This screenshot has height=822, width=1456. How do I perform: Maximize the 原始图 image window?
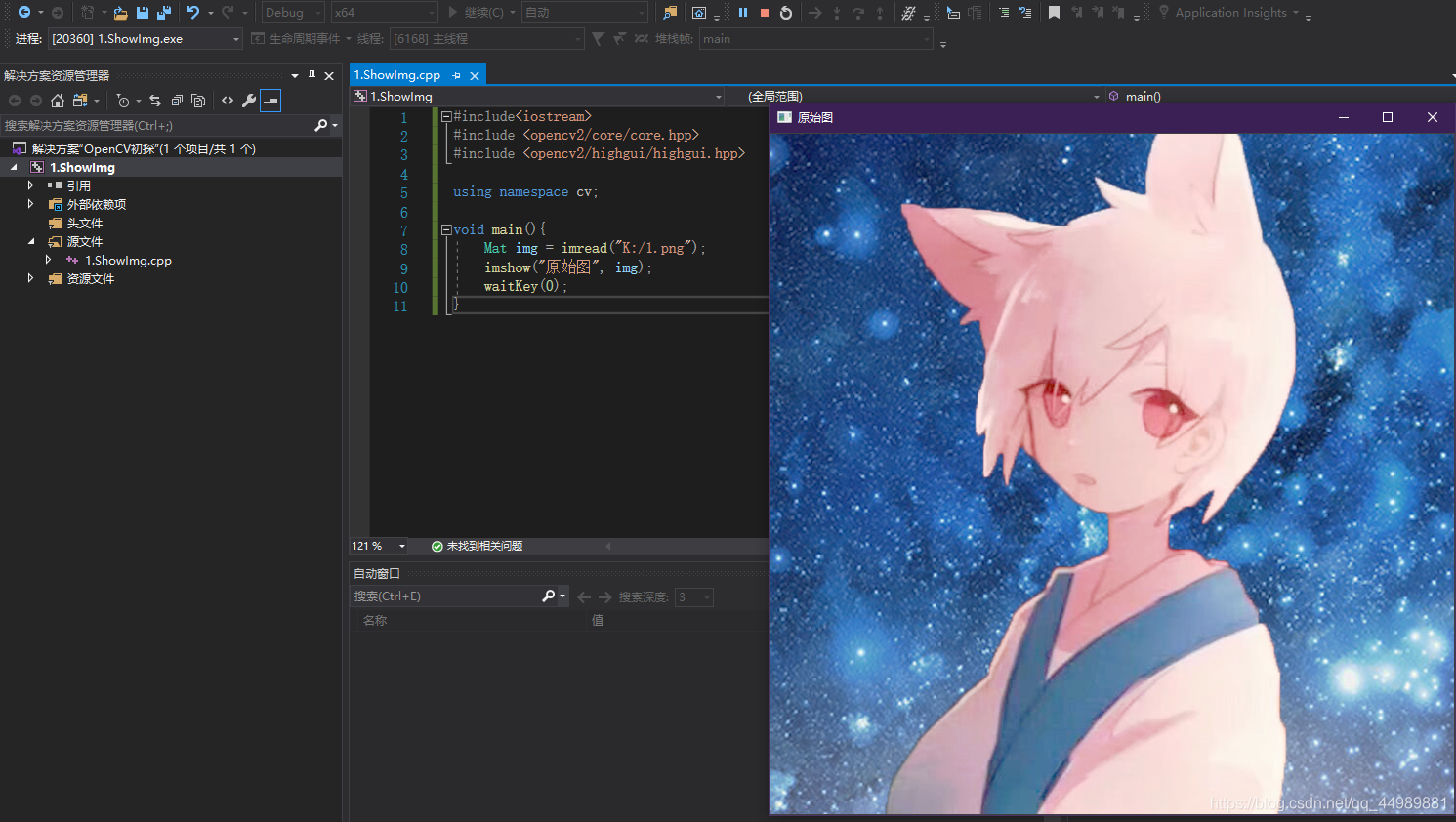(x=1388, y=117)
